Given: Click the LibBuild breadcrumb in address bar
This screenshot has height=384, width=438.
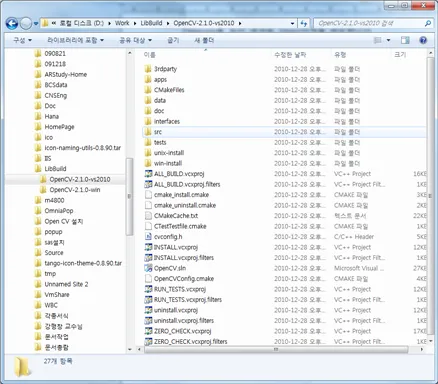Looking at the screenshot, I should (151, 23).
